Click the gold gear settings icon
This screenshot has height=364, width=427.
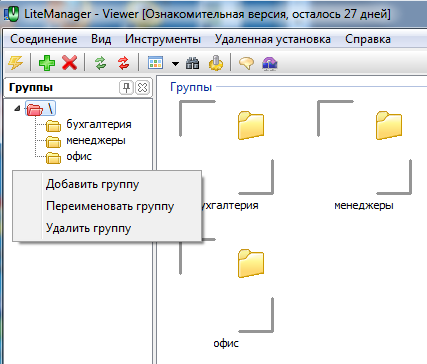coord(216,63)
